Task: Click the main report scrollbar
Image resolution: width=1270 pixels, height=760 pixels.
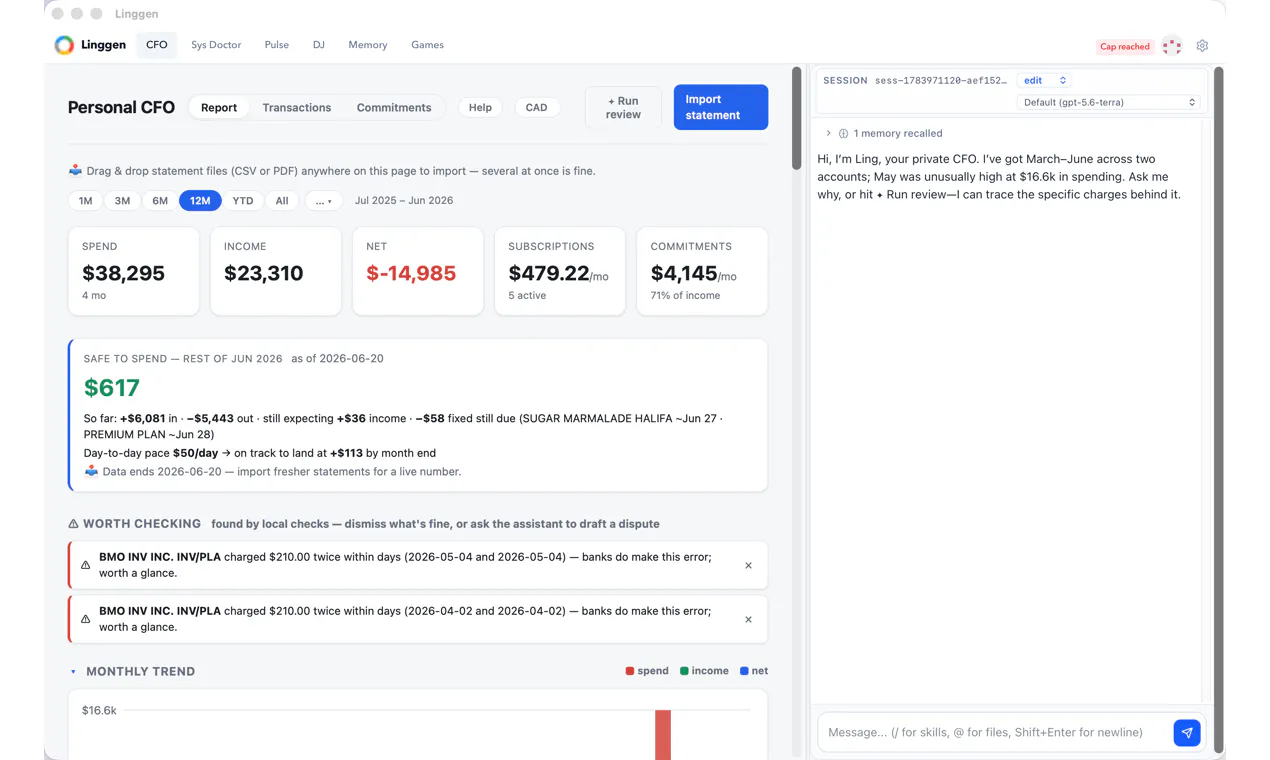Action: [x=797, y=118]
